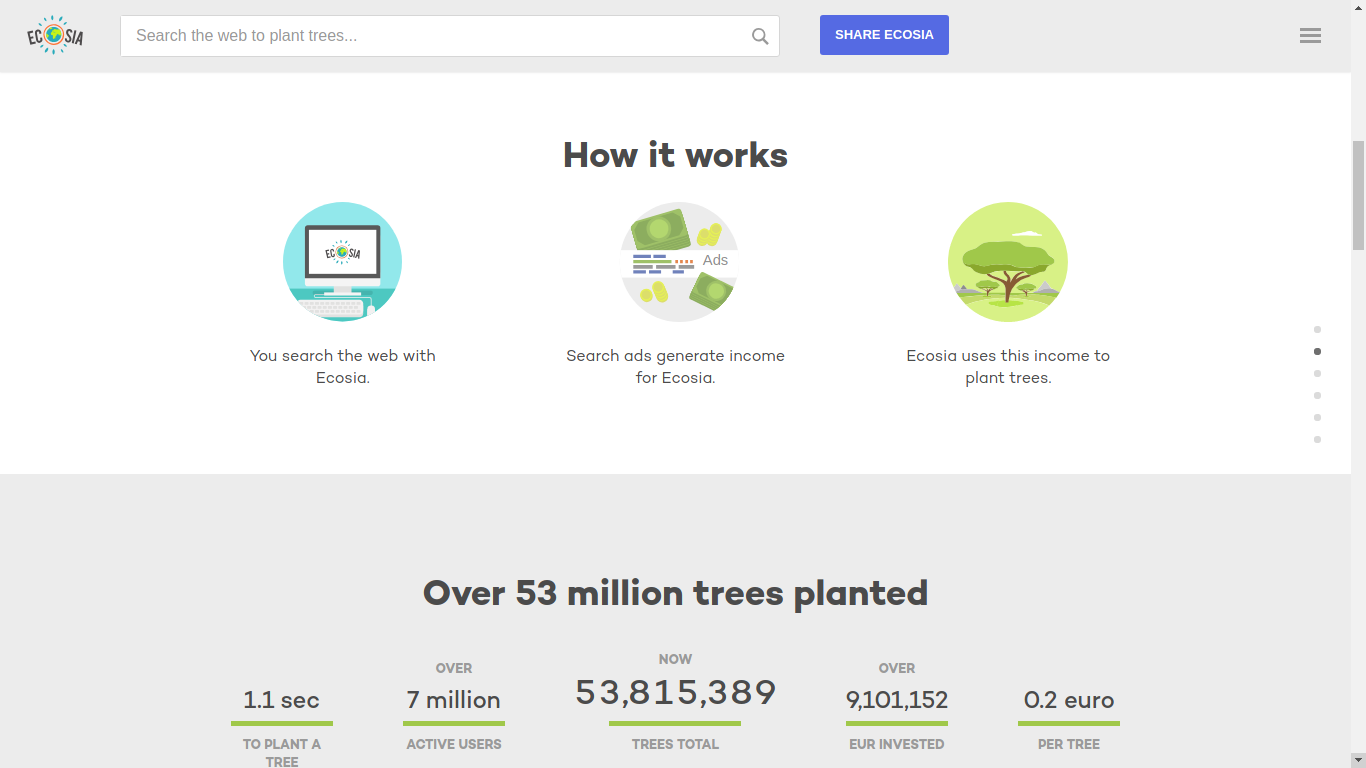Open the hamburger menu

tap(1310, 36)
